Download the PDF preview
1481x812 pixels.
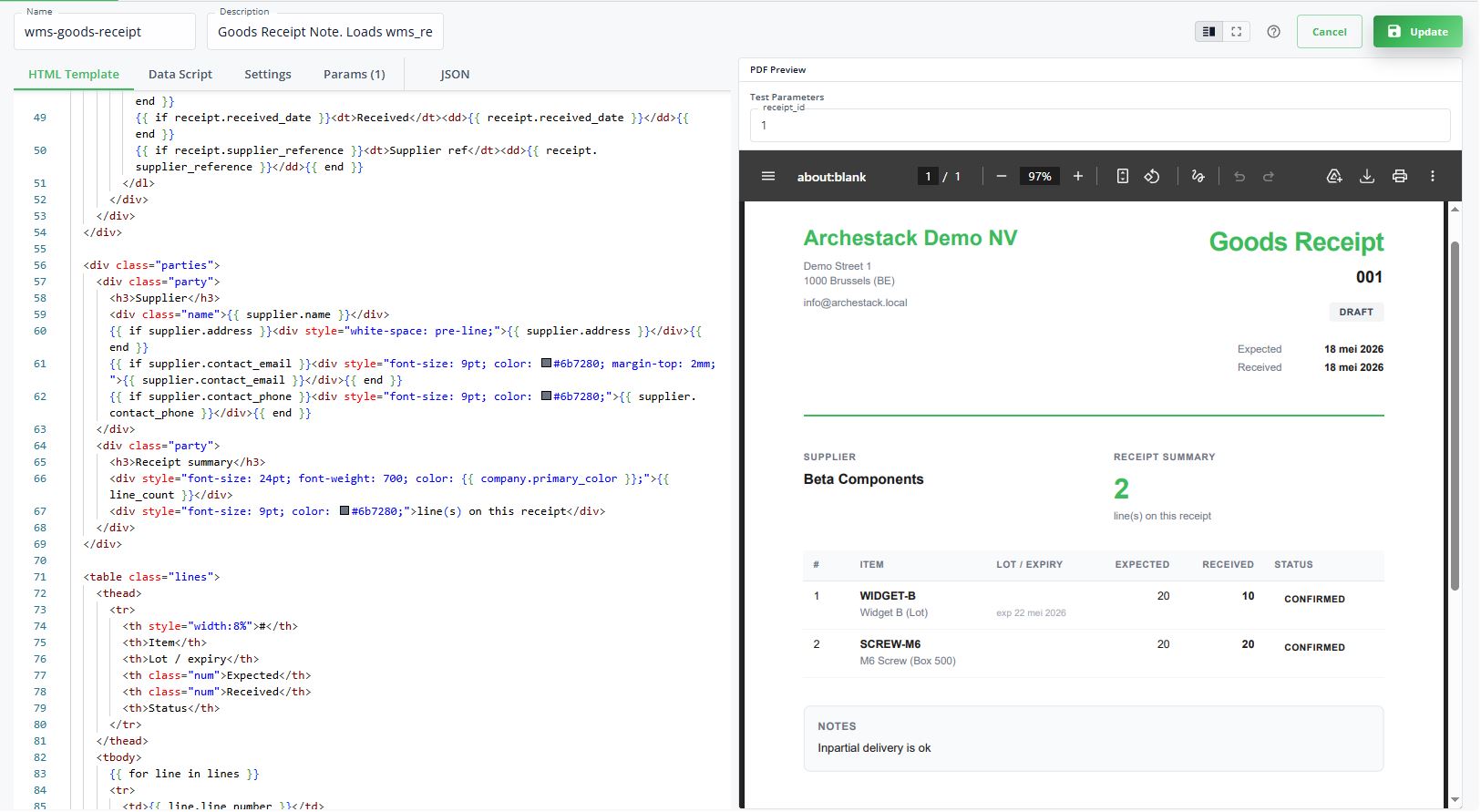pos(1367,176)
